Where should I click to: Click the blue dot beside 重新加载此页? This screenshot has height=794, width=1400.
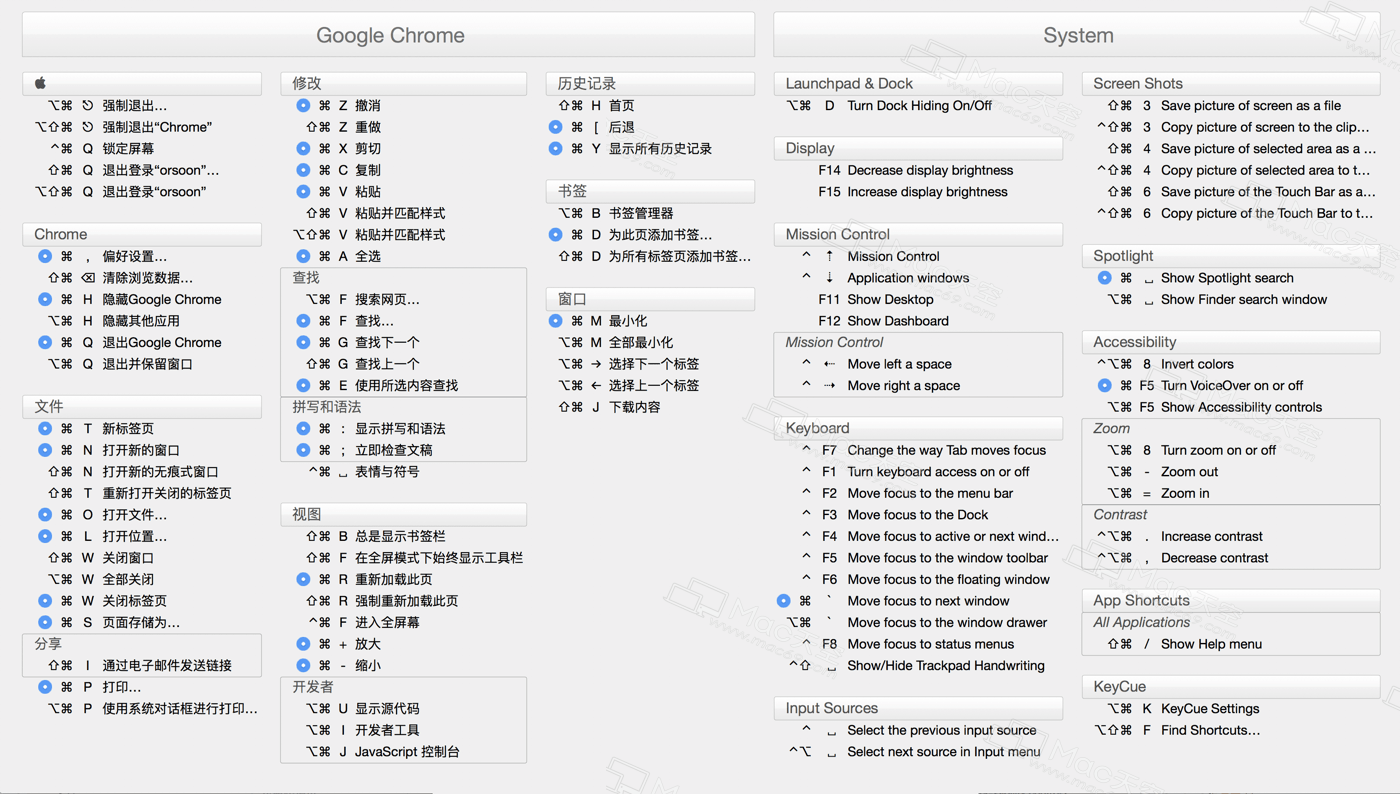[x=303, y=579]
